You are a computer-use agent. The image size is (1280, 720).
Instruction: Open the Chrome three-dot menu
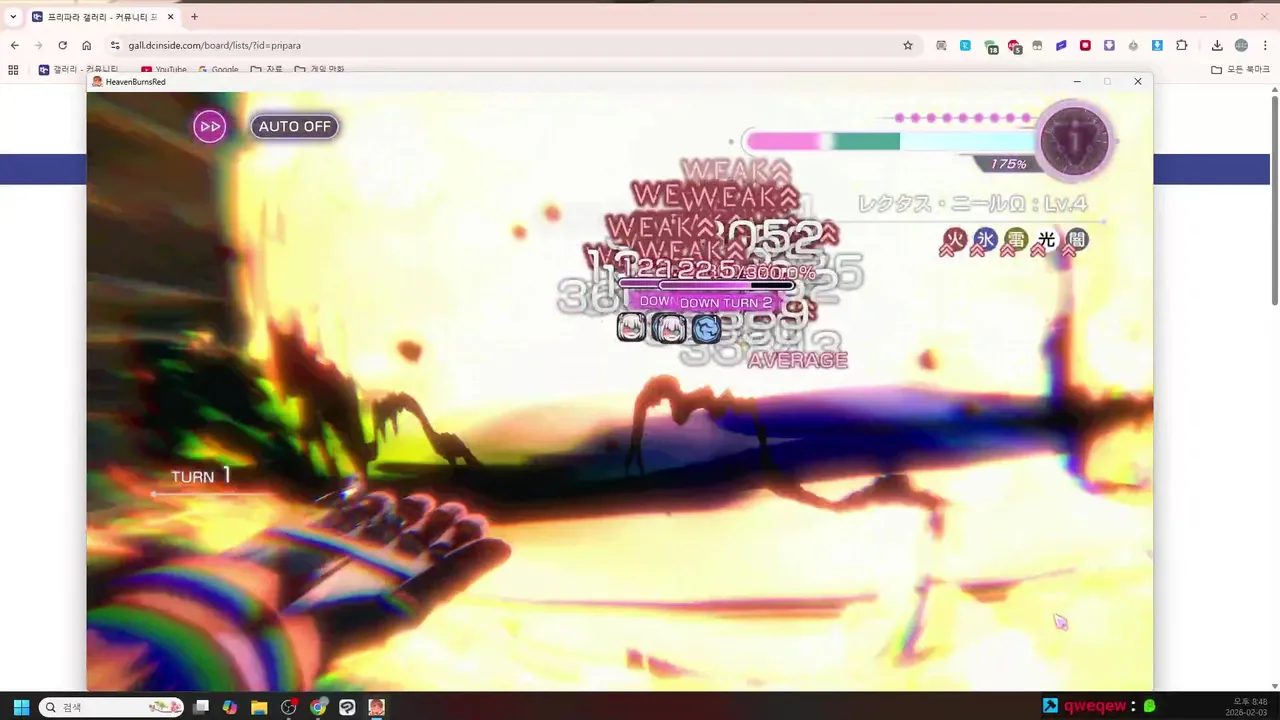tap(1265, 45)
